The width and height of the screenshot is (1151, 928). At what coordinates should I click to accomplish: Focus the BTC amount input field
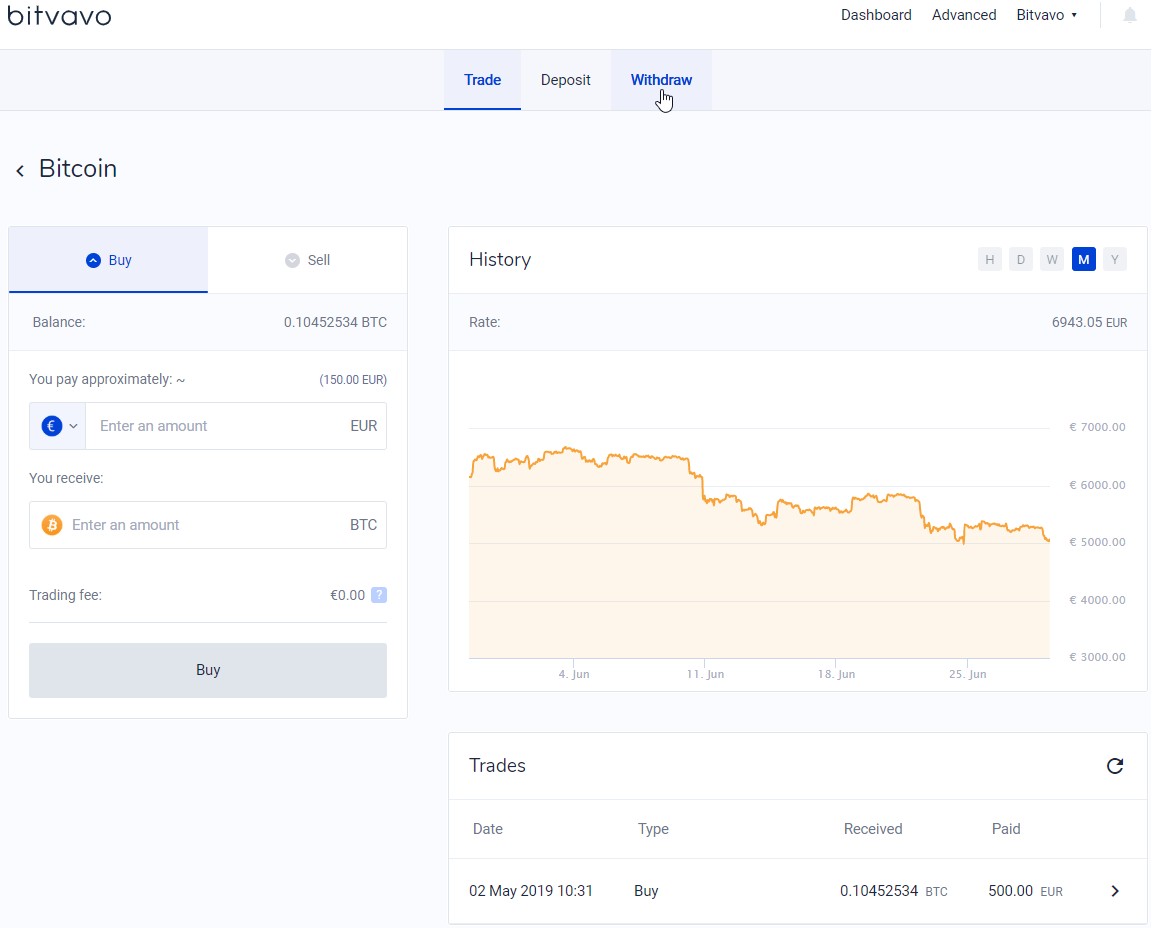point(208,525)
